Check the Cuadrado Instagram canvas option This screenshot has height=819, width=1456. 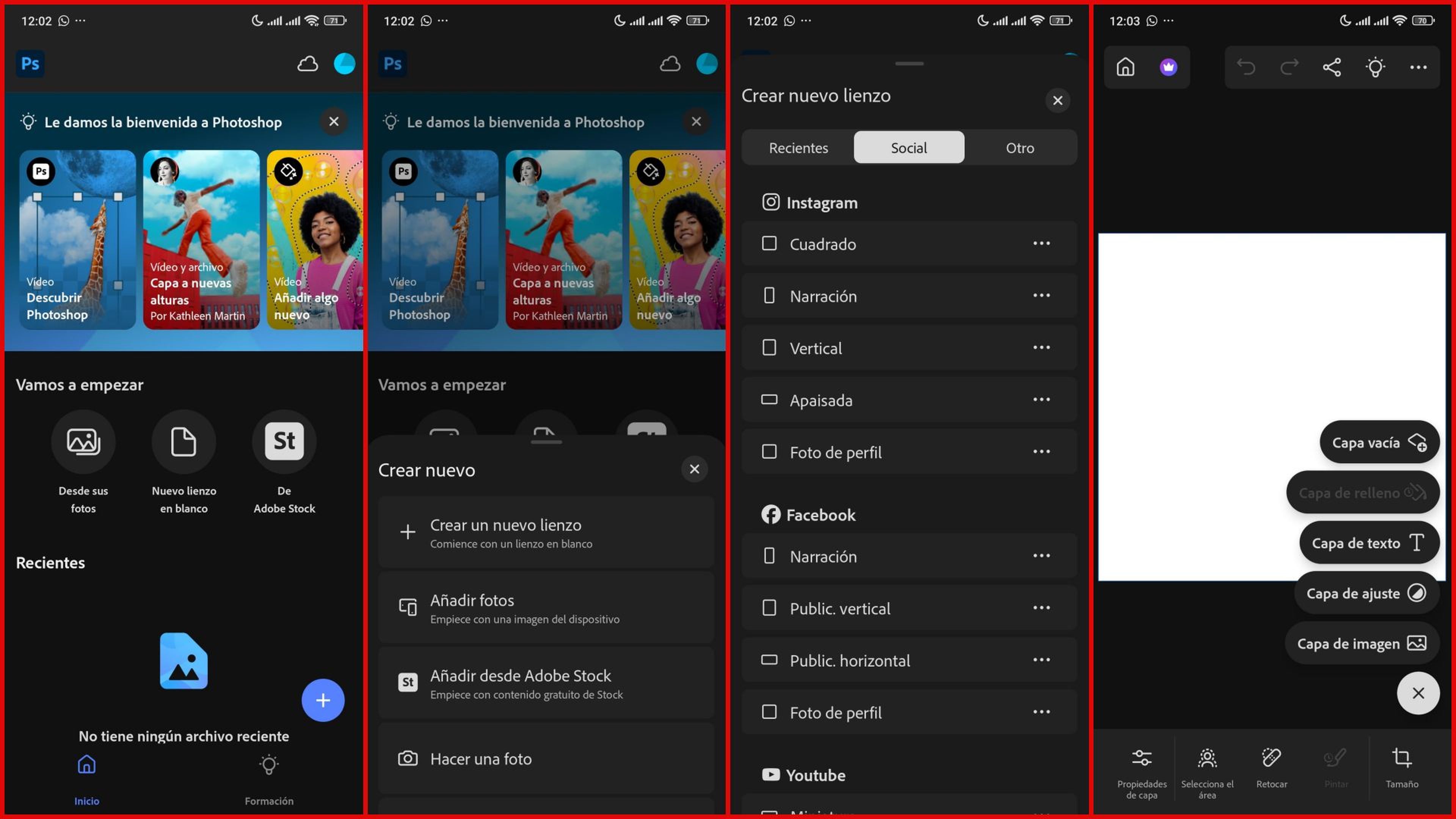[823, 243]
